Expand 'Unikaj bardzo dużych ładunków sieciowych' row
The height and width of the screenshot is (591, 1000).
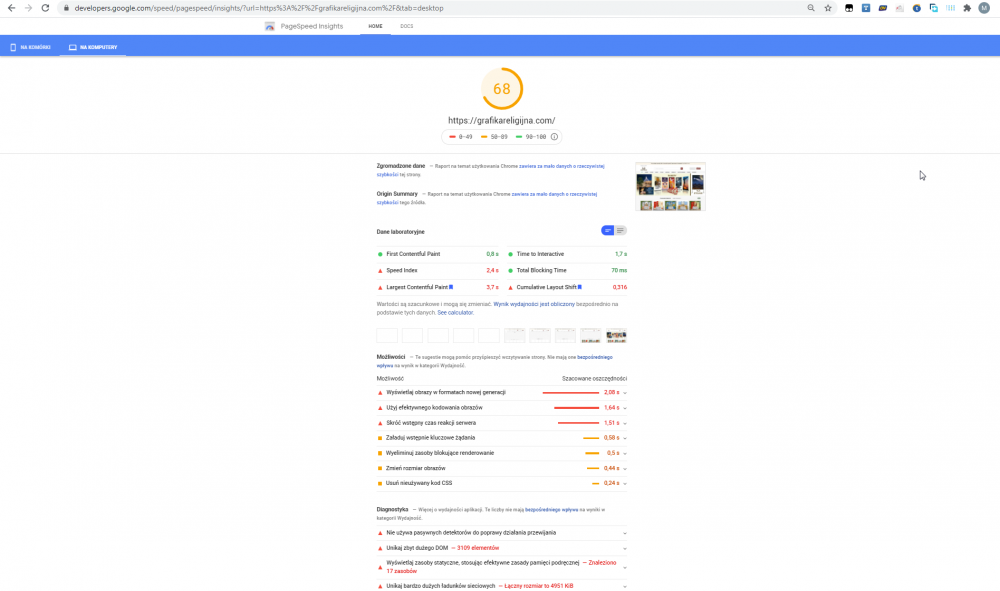502,585
